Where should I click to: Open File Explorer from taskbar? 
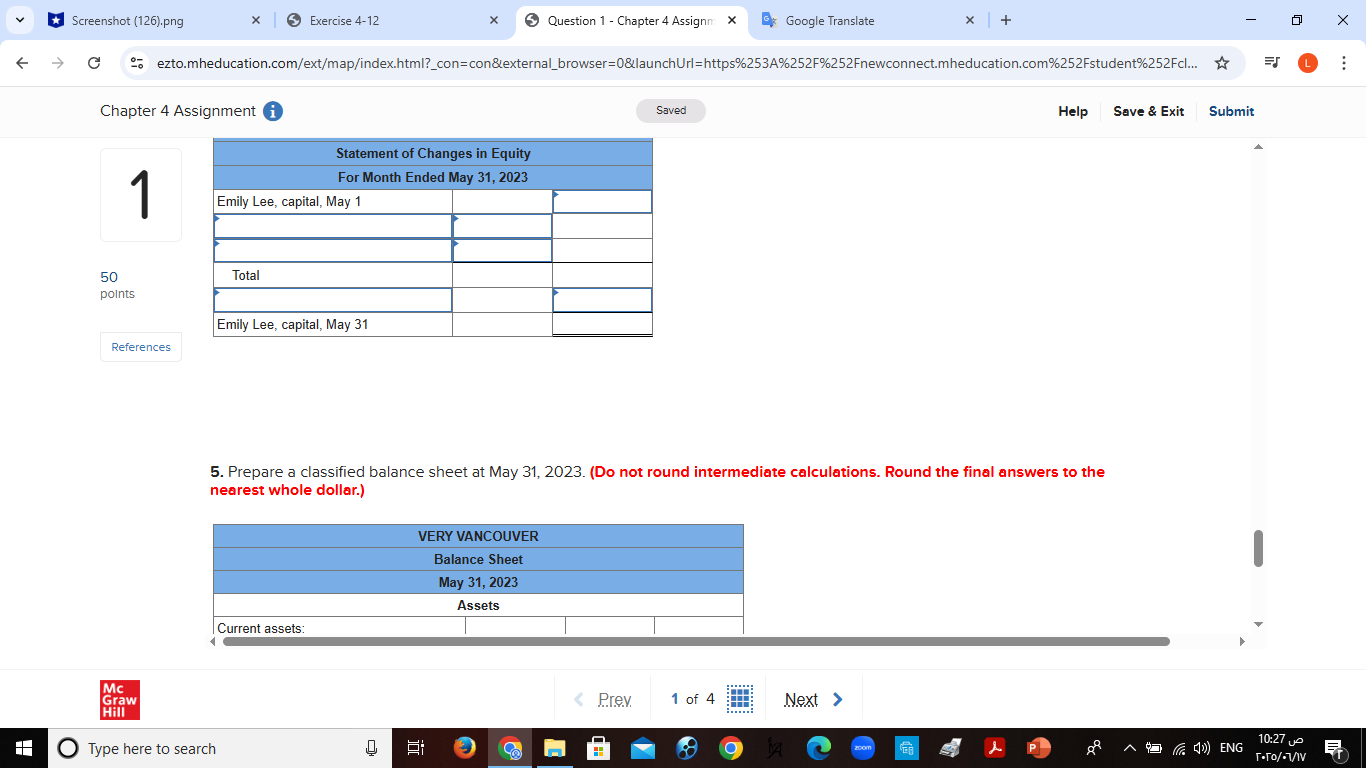coord(555,748)
